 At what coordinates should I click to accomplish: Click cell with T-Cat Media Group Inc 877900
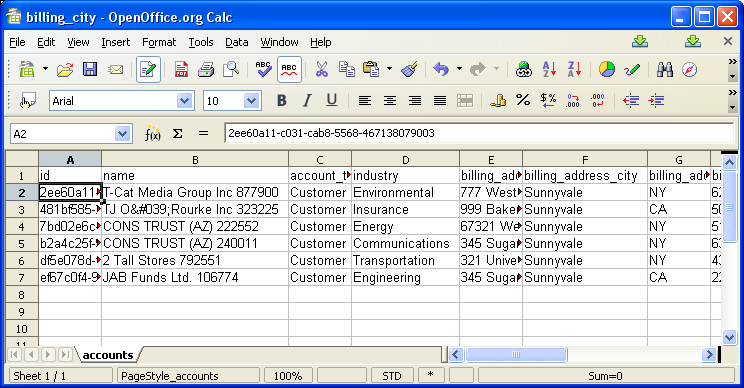click(195, 192)
